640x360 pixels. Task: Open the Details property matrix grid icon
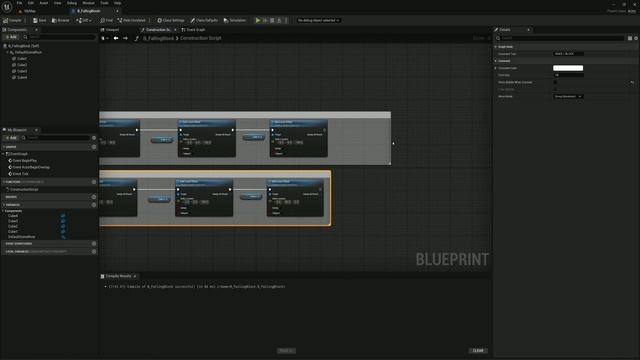click(x=630, y=38)
